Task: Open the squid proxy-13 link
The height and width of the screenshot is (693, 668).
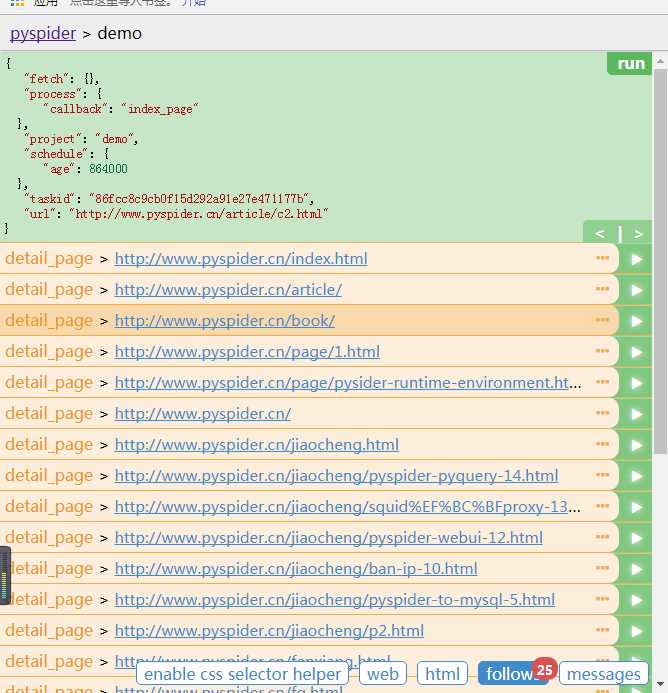Action: pyautogui.click(x=347, y=506)
